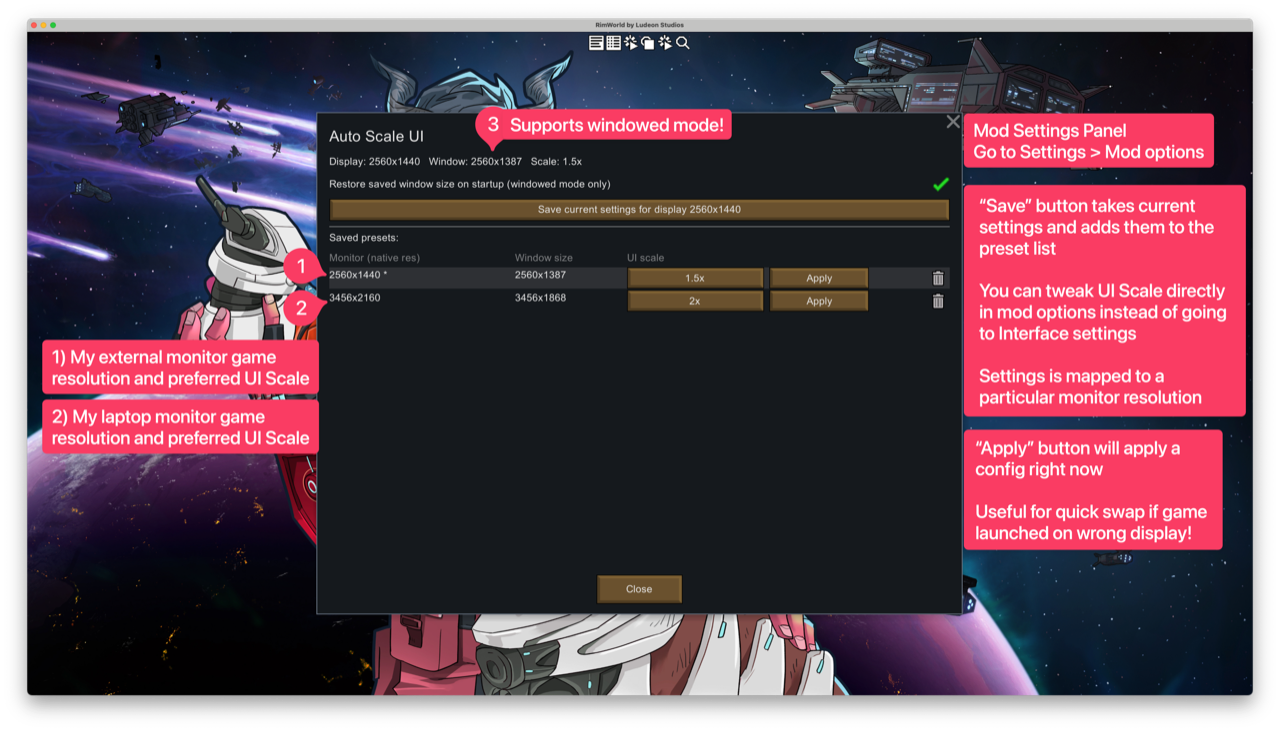Delete the 2560x1440 preset with its trash icon
Viewport: 1280px width, 731px height.
click(938, 278)
